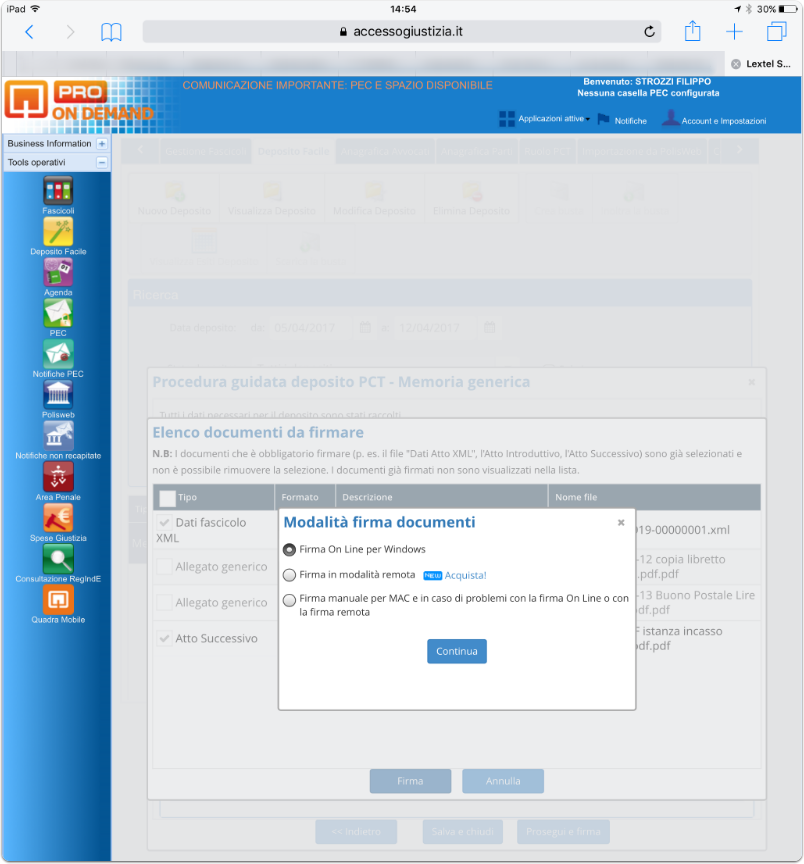Toggle Dati fascicolo XML checkbox
The width and height of the screenshot is (804, 864).
tap(164, 522)
